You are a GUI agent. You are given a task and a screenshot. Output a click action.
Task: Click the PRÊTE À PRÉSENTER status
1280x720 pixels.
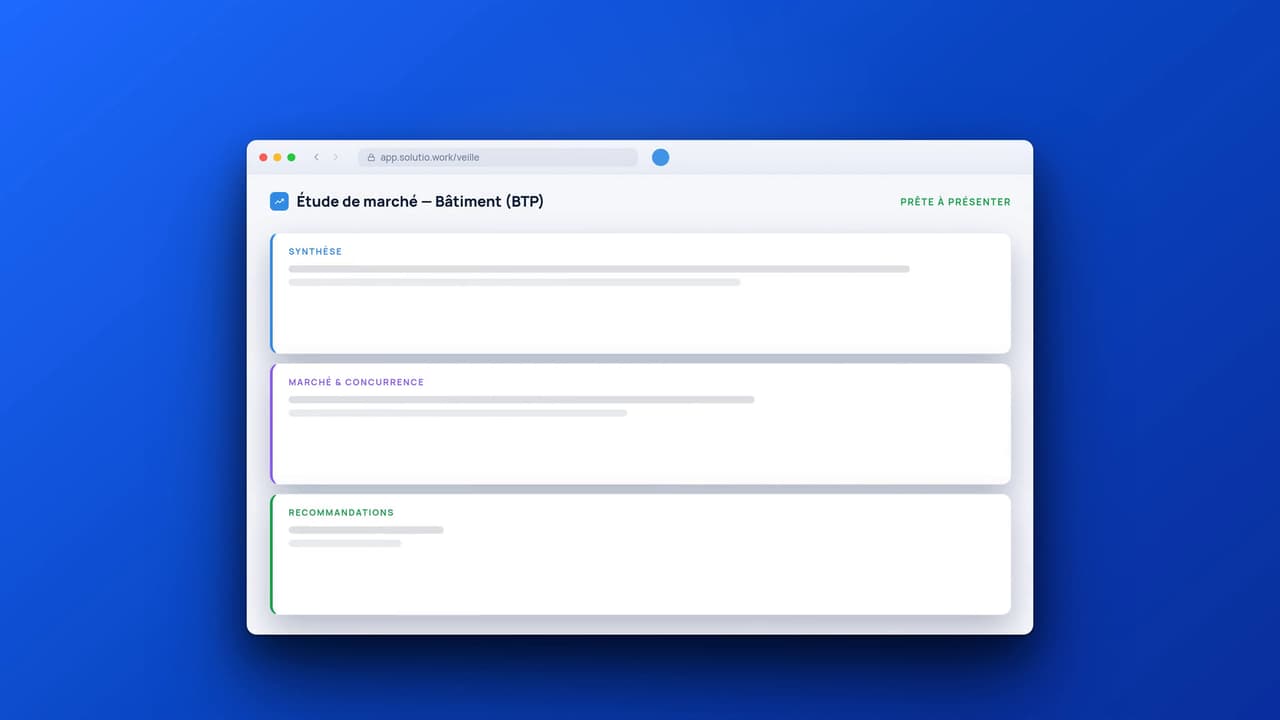click(955, 202)
